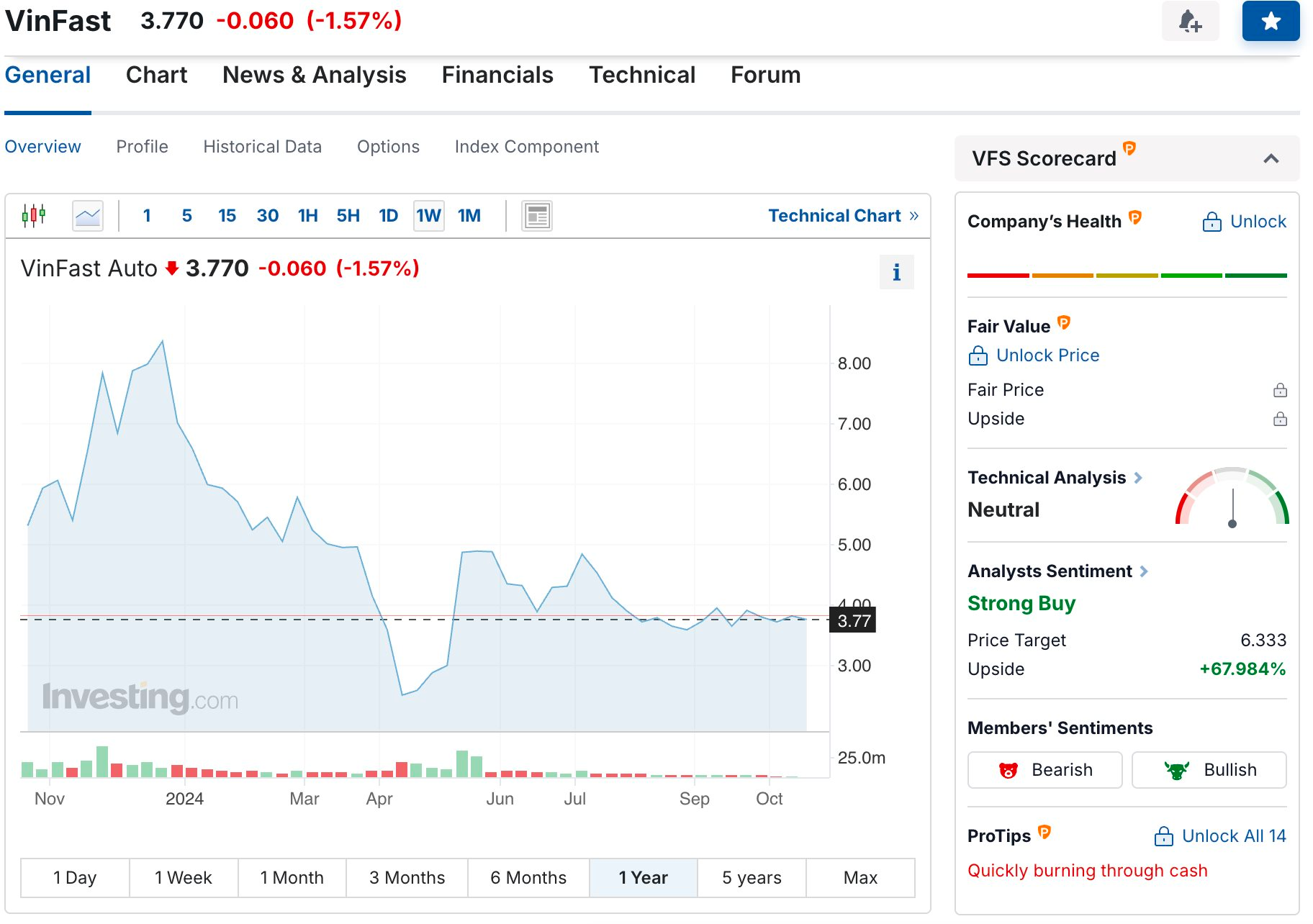Open the General tab

click(48, 75)
